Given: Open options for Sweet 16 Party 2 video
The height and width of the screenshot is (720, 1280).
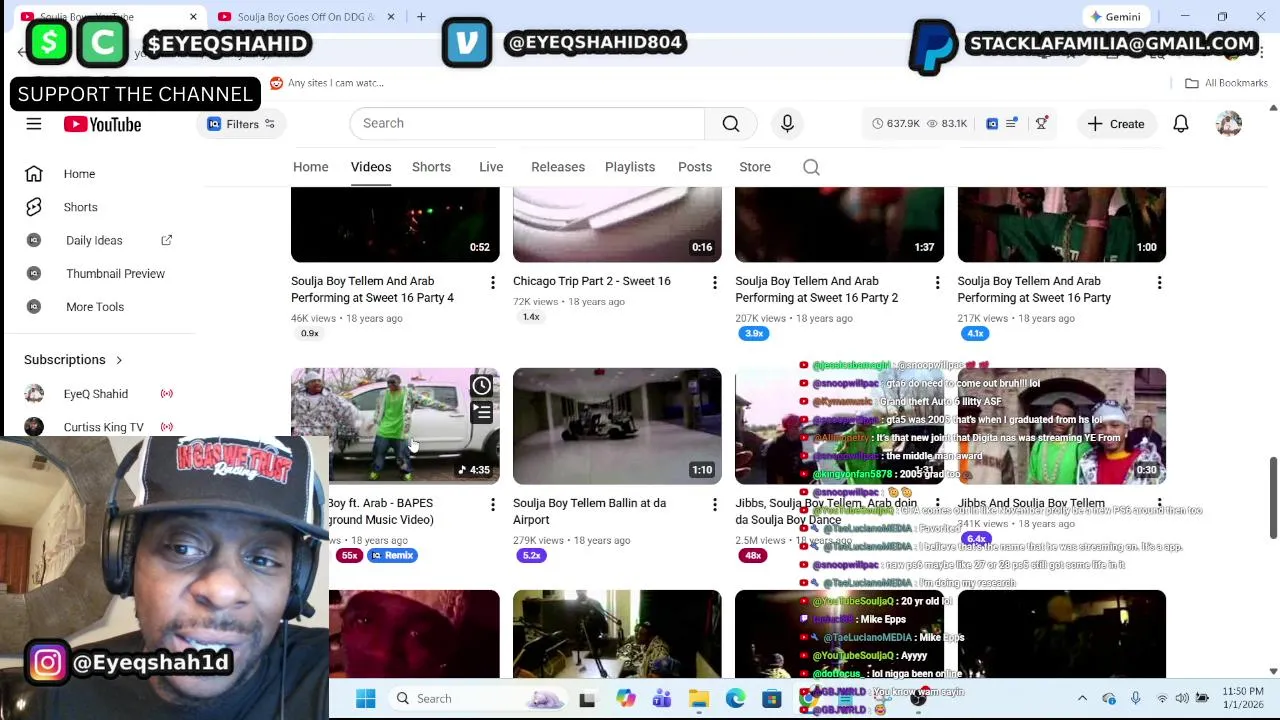Looking at the screenshot, I should (937, 283).
